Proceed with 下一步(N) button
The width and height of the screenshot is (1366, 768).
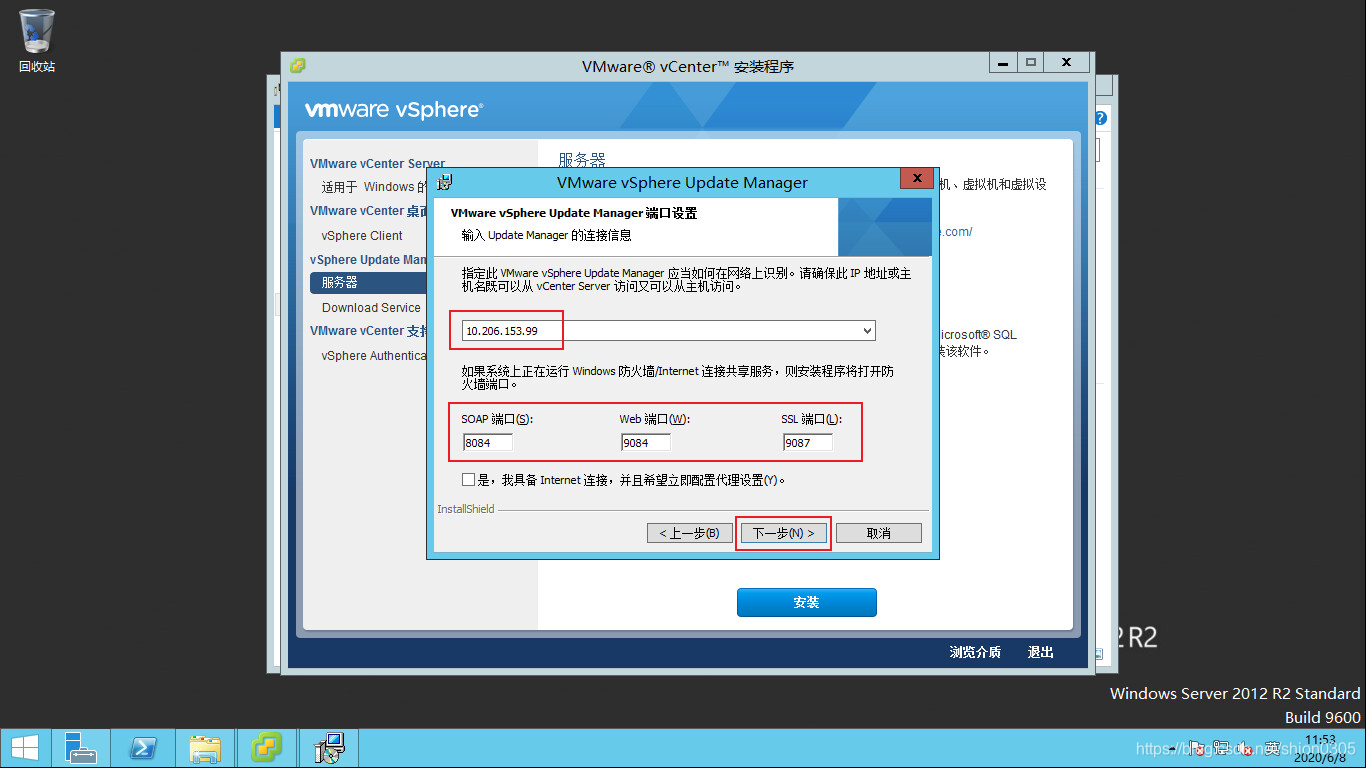coord(783,533)
